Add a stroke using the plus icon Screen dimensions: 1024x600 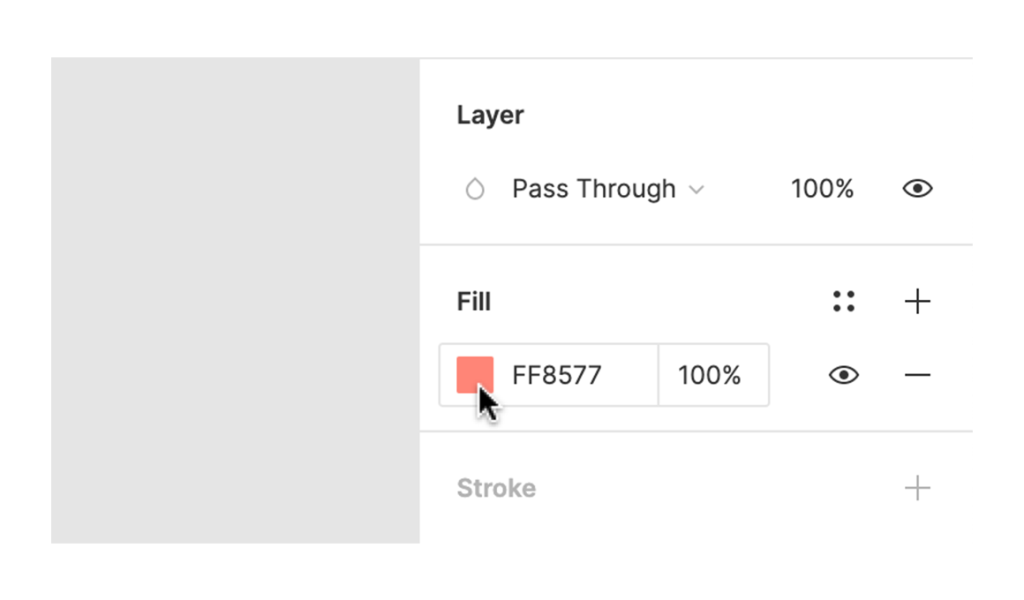click(917, 488)
